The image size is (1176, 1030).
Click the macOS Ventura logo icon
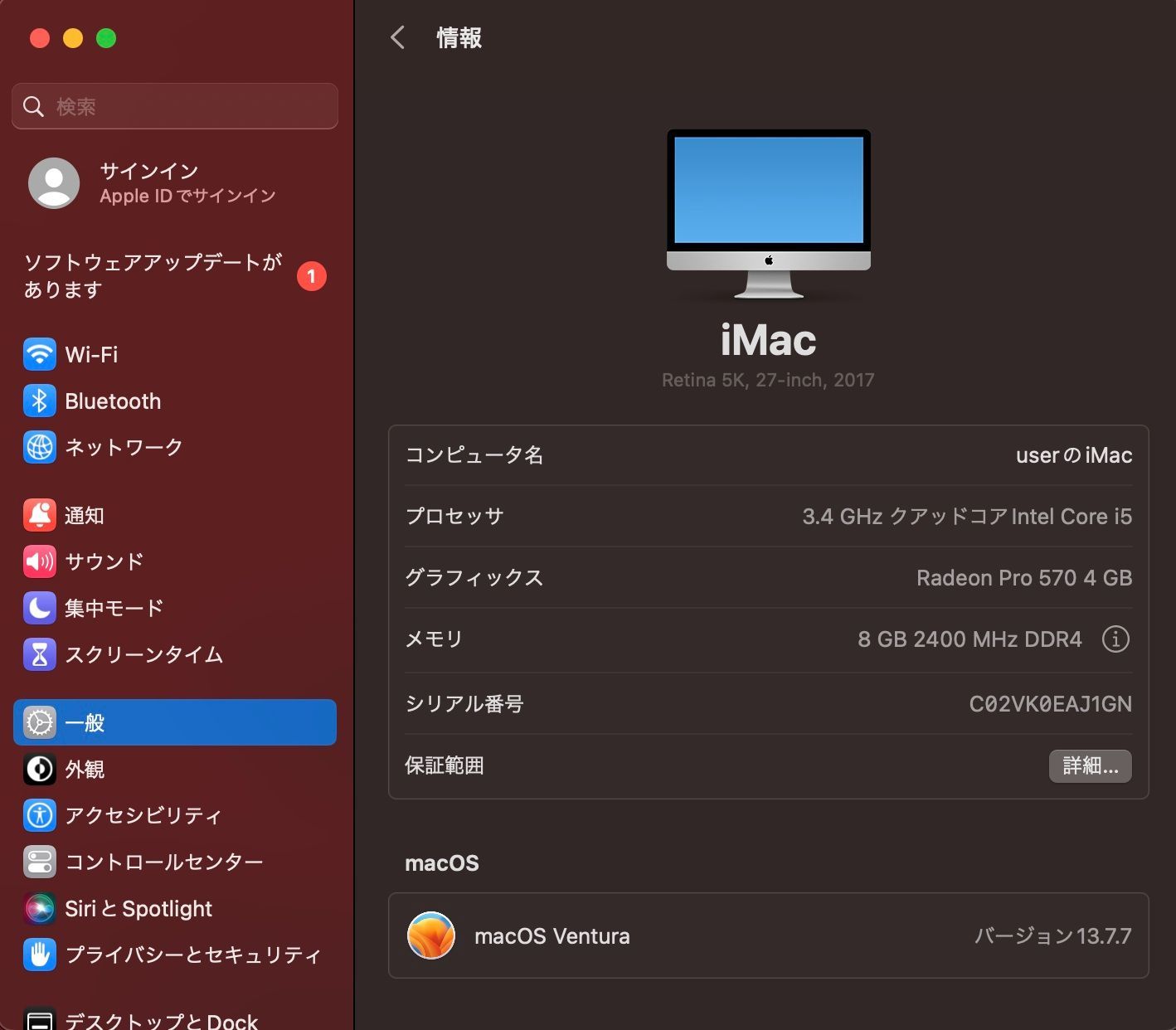[x=431, y=935]
